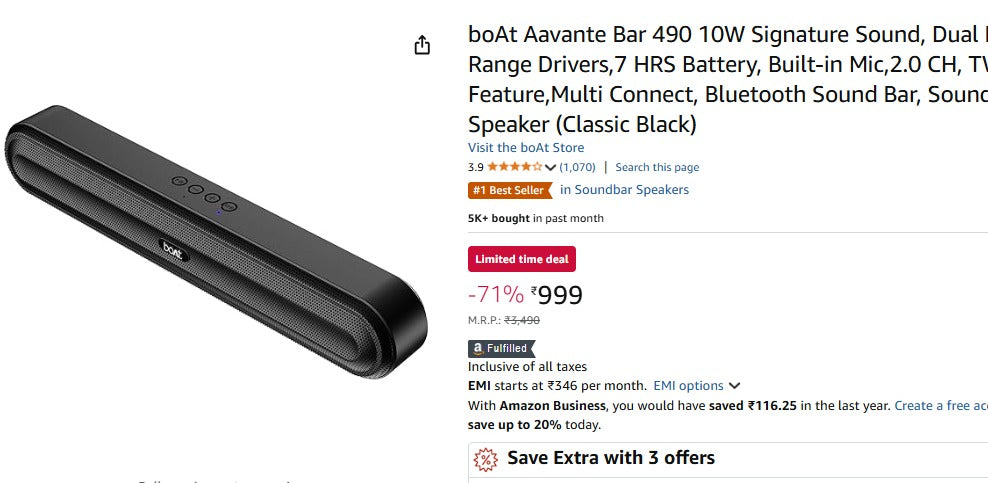Image resolution: width=988 pixels, height=483 pixels.
Task: Click the Limited time deal badge
Action: [x=521, y=259]
